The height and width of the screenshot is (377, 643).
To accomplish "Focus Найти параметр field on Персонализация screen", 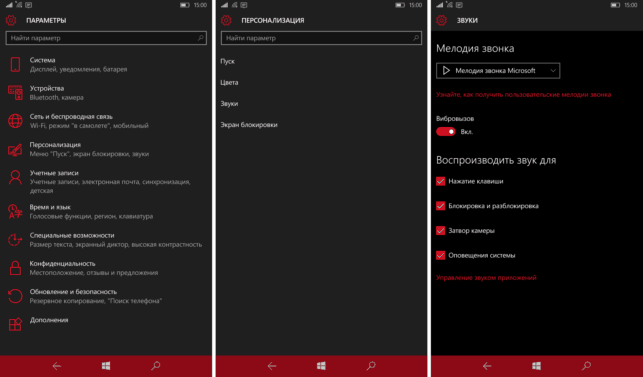I will pos(321,38).
